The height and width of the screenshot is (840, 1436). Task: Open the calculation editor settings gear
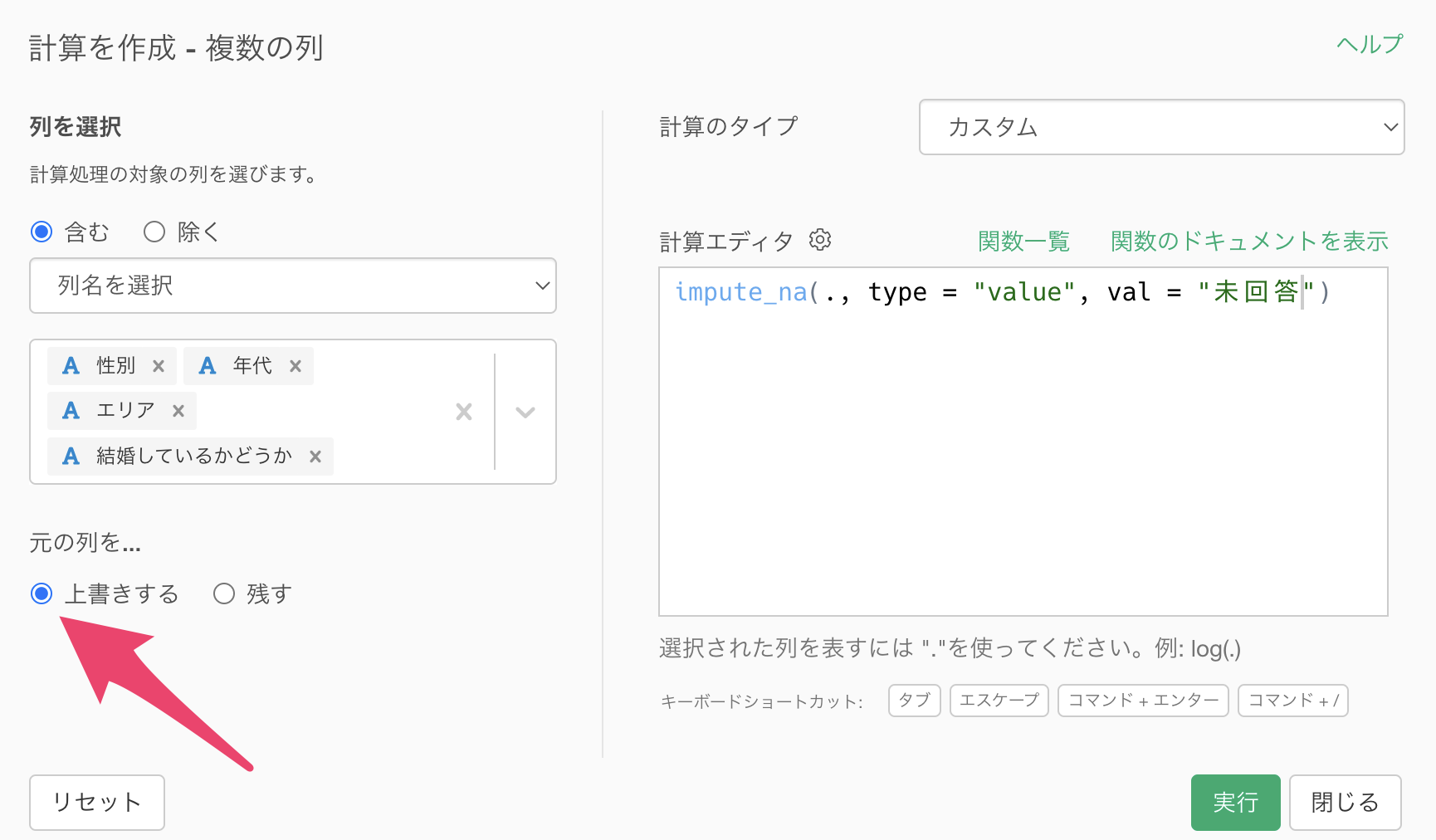click(820, 240)
